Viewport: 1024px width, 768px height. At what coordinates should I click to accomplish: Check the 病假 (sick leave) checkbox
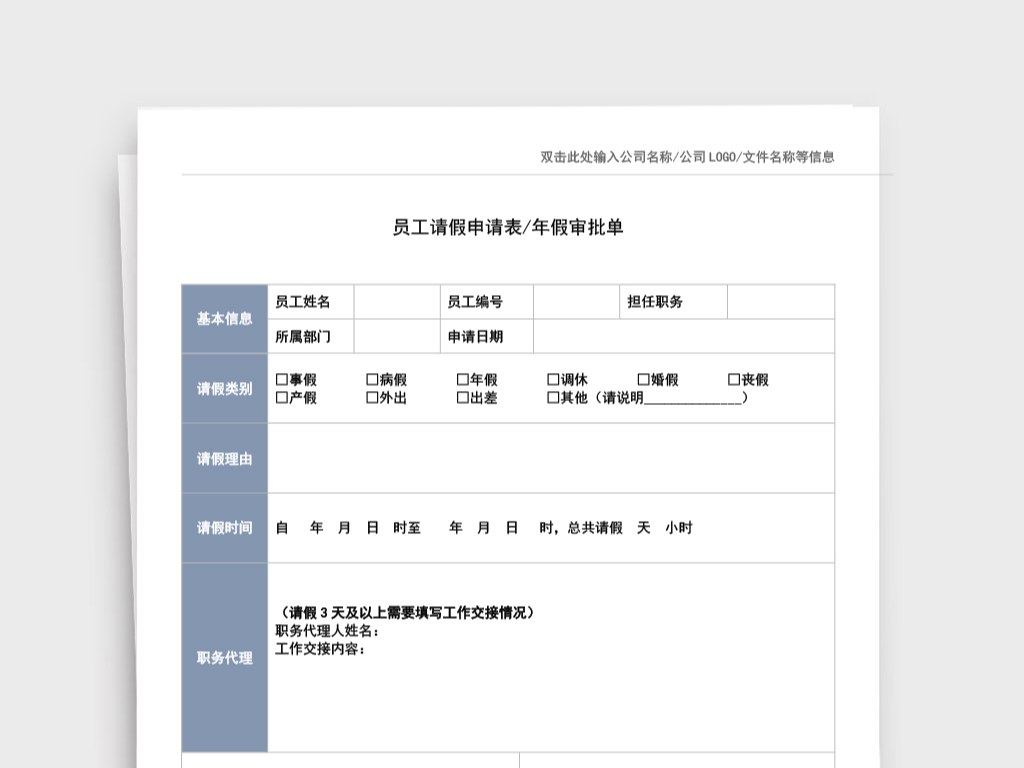coord(372,380)
